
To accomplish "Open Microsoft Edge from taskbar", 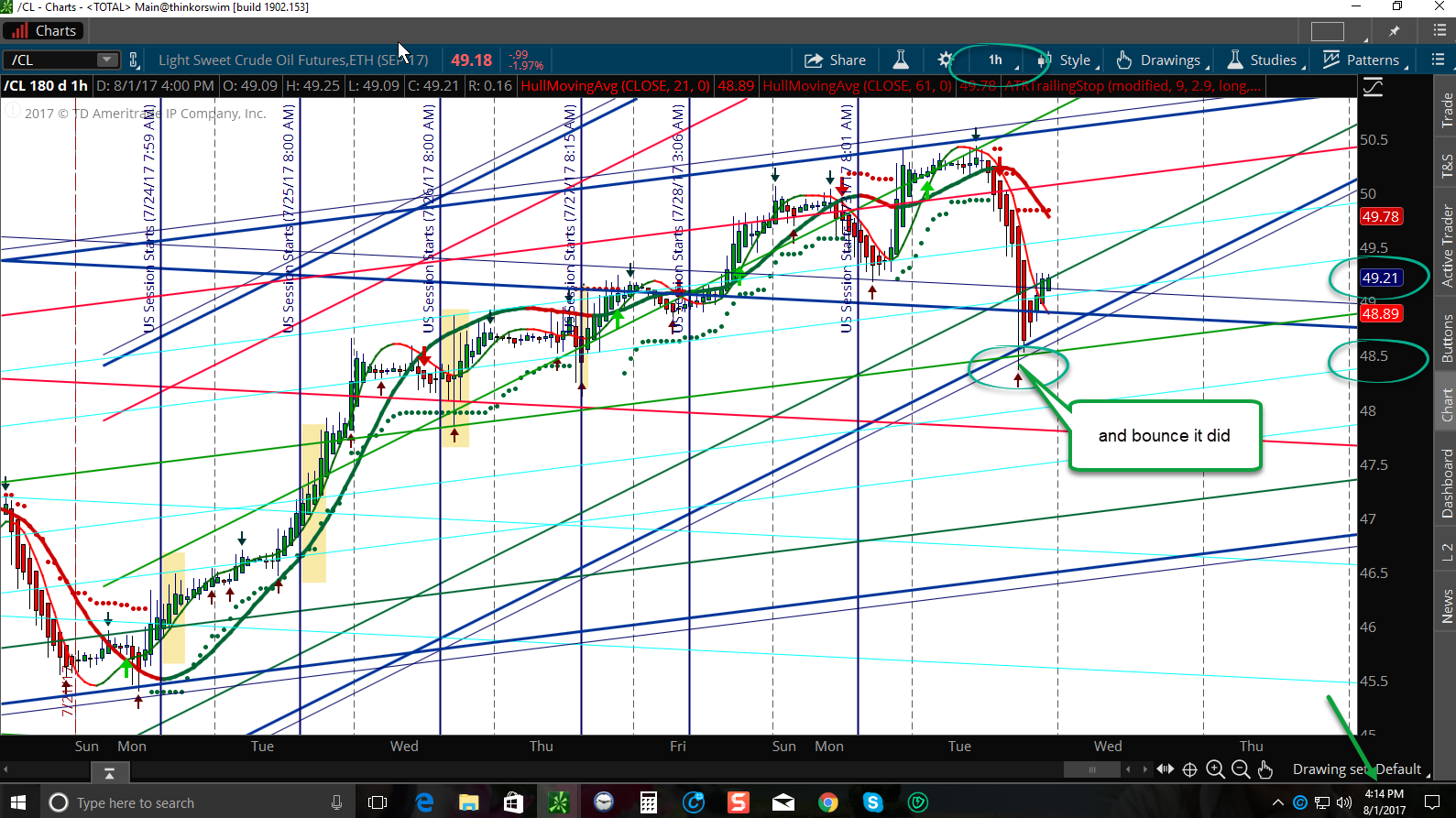I will [x=424, y=802].
